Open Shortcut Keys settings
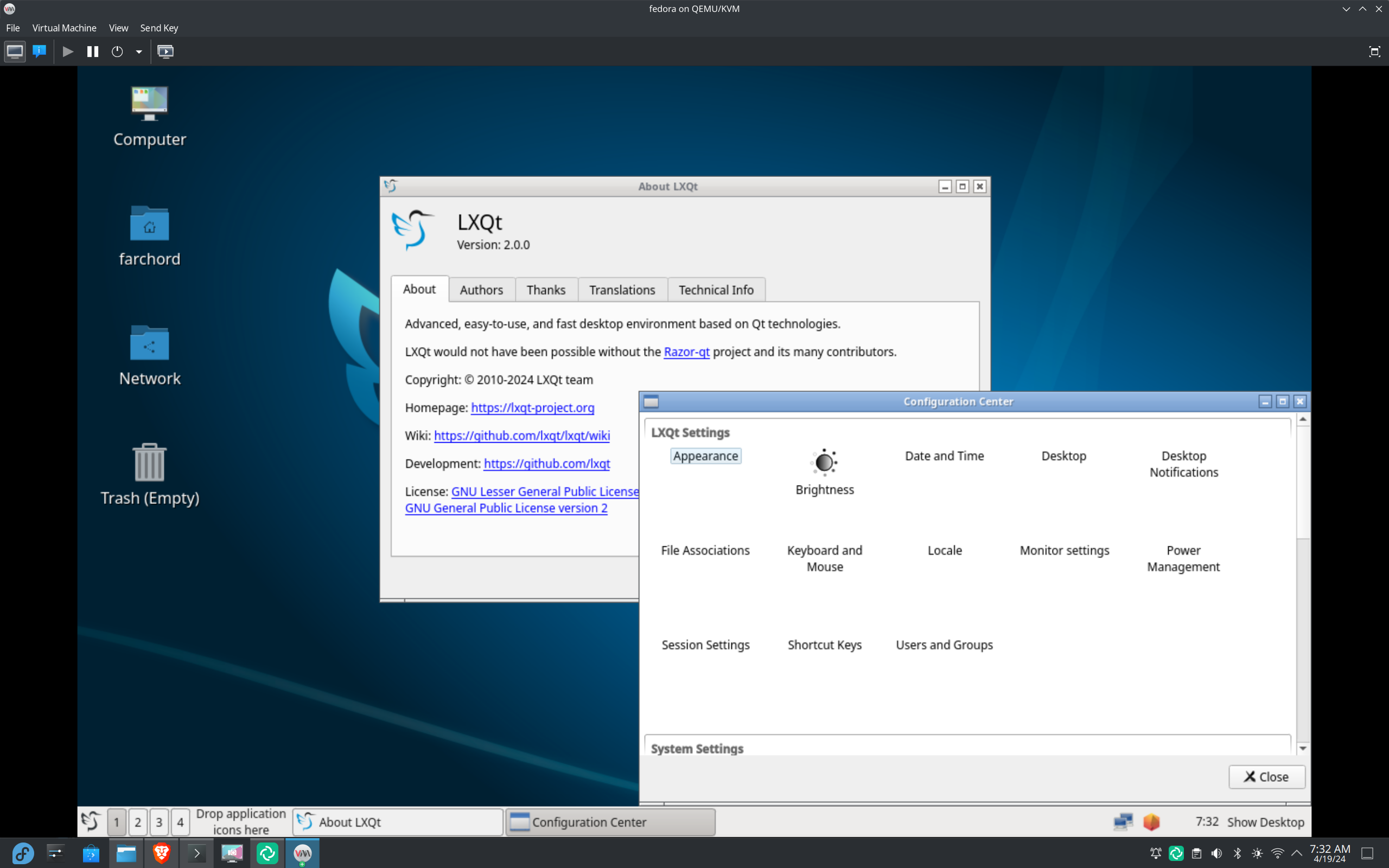 tap(824, 645)
